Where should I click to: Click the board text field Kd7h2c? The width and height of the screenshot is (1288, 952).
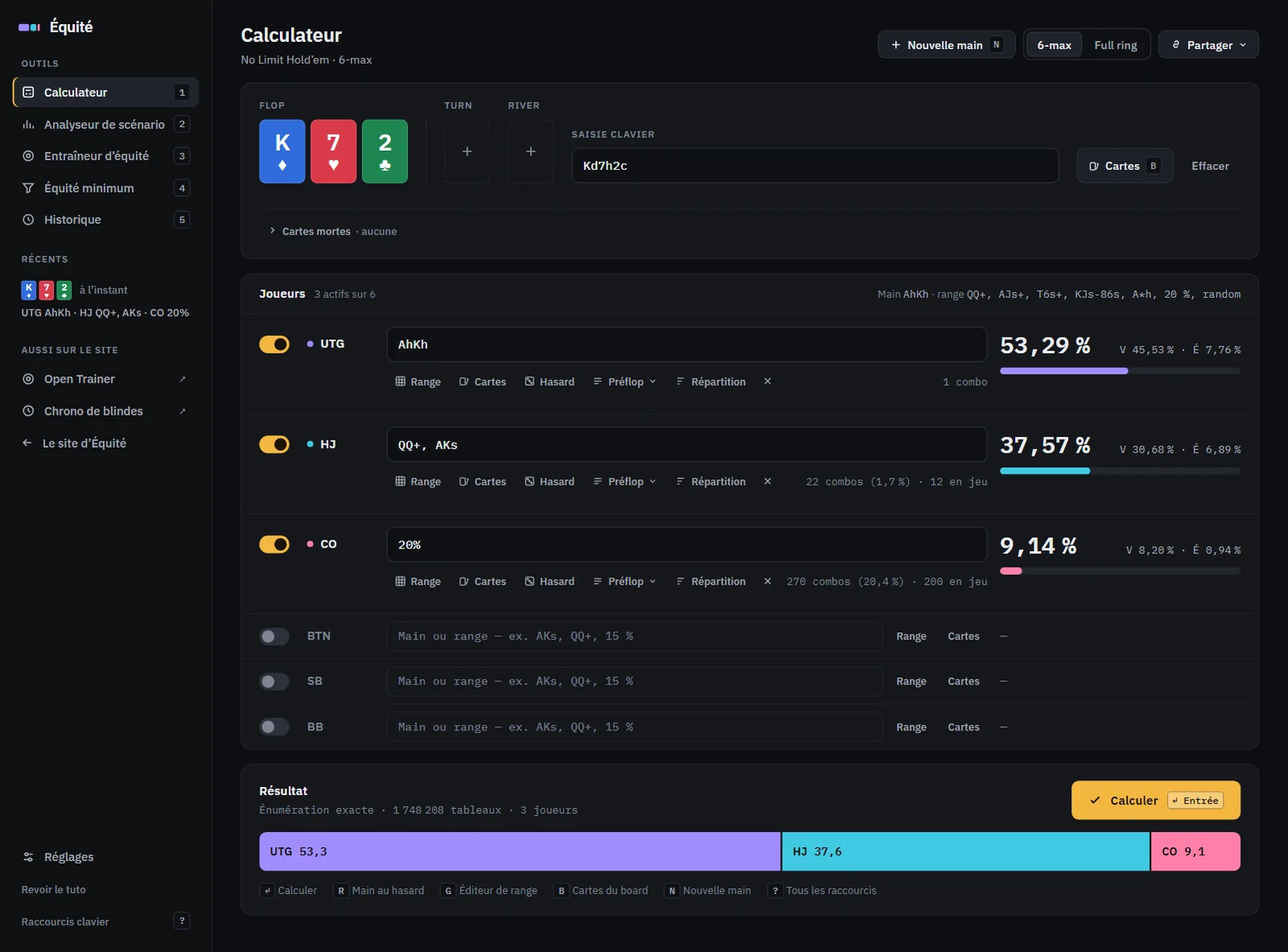coord(815,166)
